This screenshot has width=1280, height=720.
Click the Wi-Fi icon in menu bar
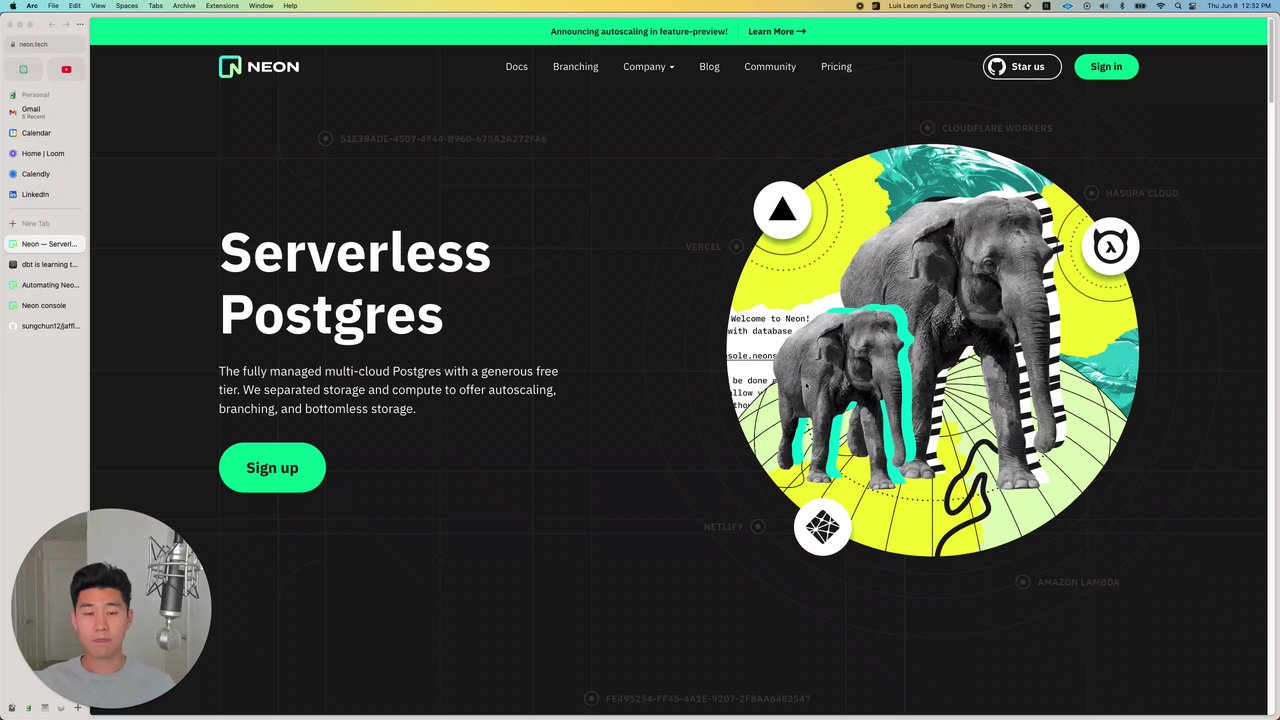coord(1161,6)
